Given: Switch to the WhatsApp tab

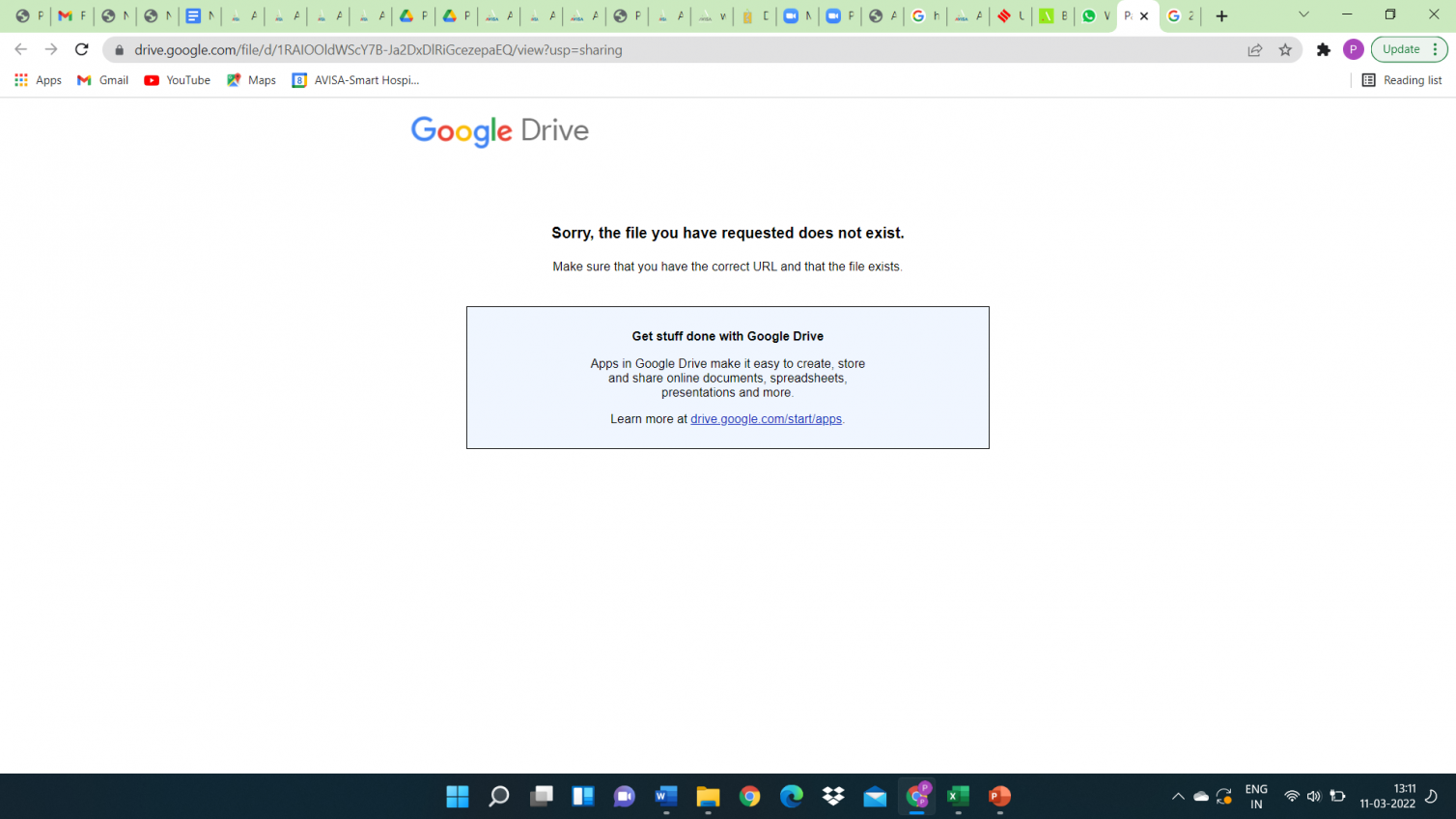Looking at the screenshot, I should coord(1096,15).
